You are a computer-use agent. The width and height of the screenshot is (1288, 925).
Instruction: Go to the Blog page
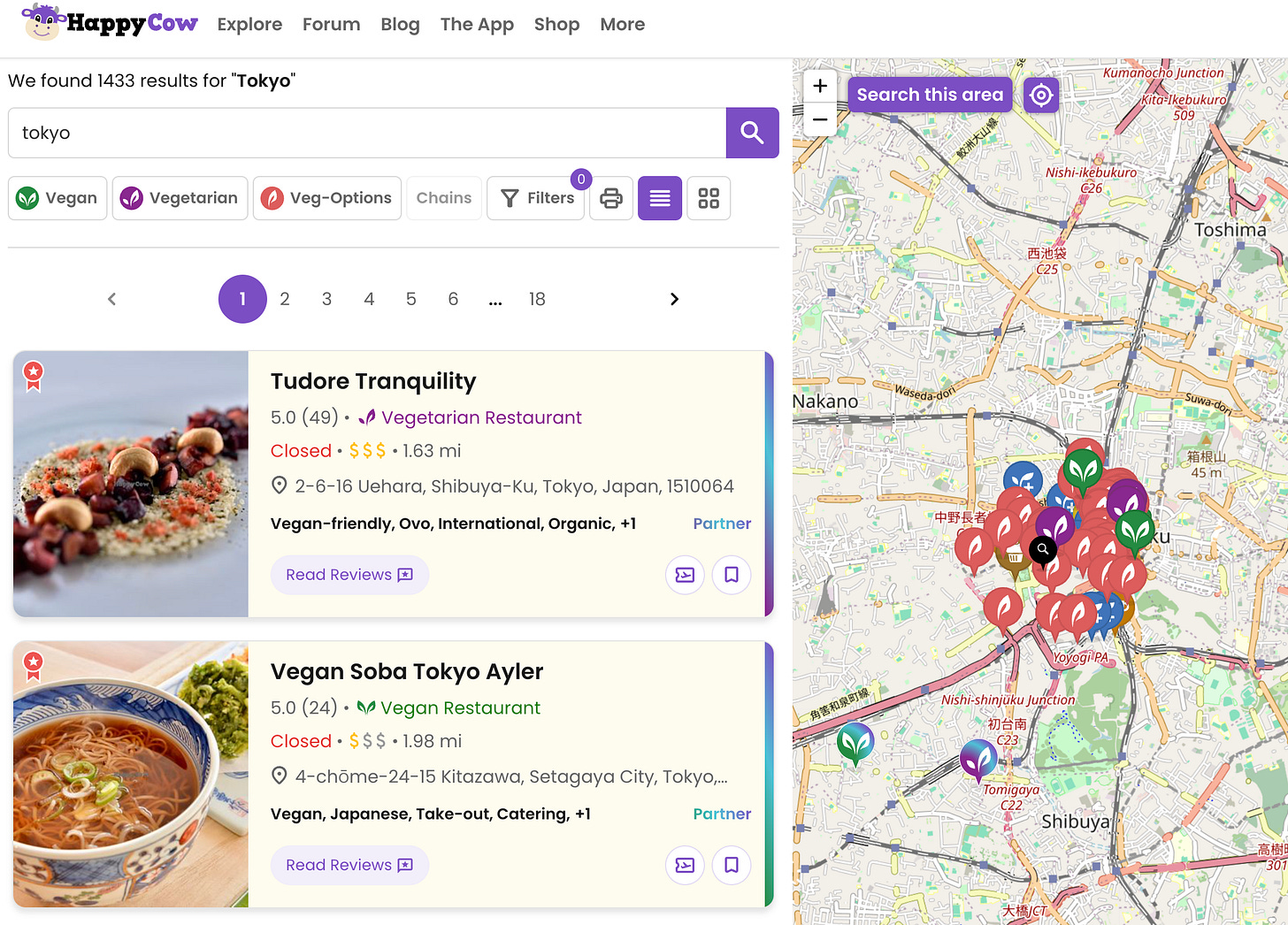(x=400, y=25)
